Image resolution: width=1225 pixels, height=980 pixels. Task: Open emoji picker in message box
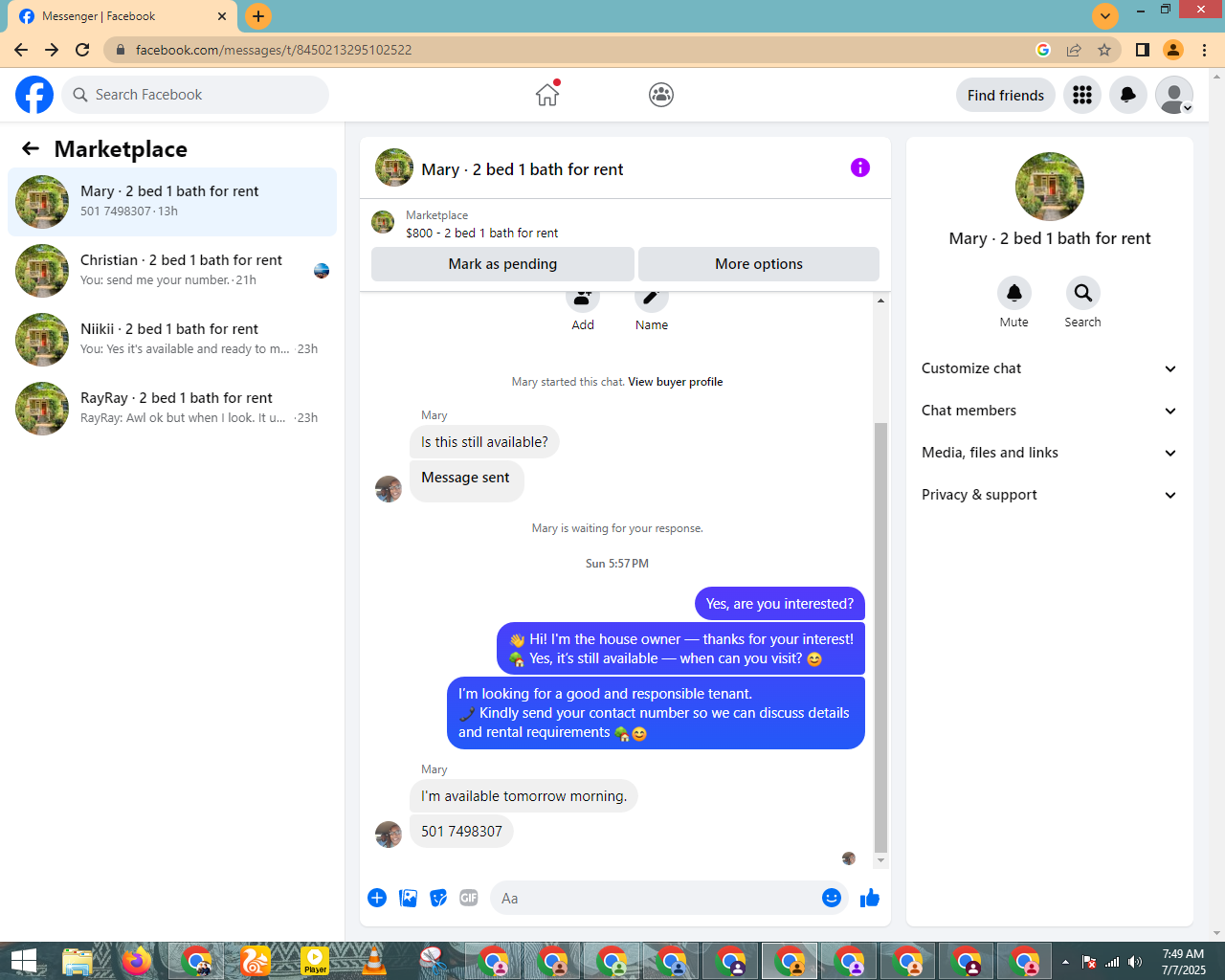(x=832, y=898)
